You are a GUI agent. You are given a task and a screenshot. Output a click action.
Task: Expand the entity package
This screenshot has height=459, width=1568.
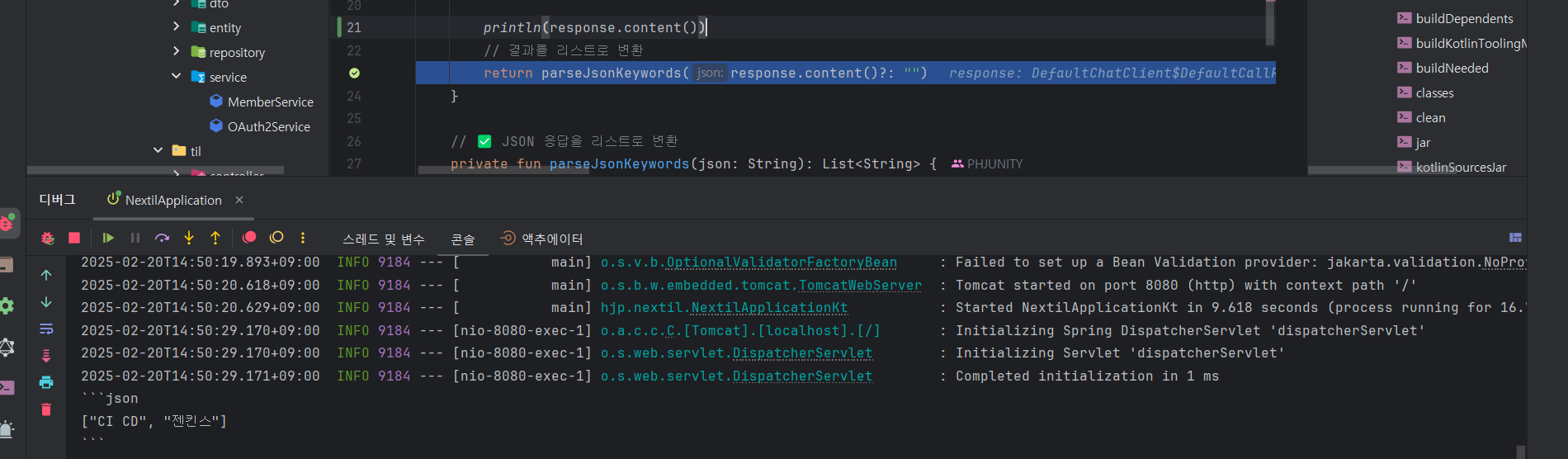(176, 27)
